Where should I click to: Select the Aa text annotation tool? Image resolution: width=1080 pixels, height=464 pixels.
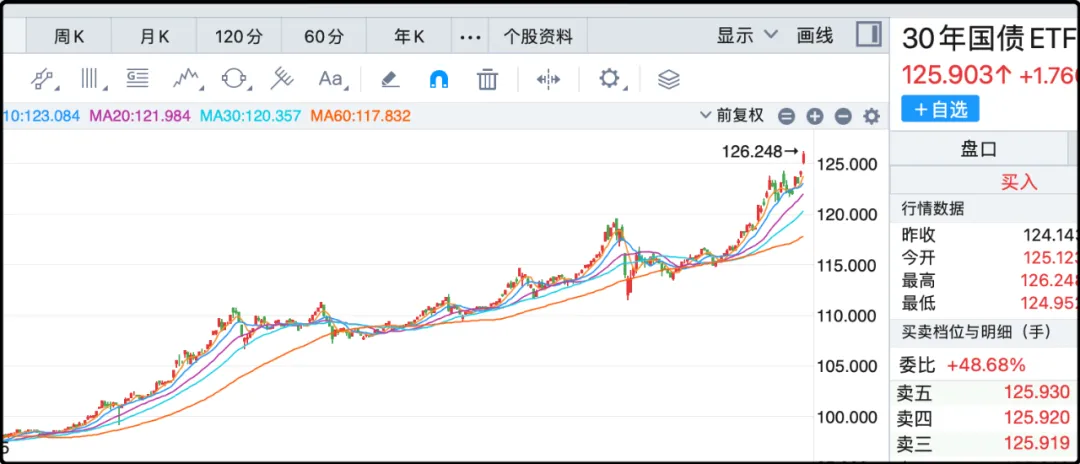click(330, 79)
